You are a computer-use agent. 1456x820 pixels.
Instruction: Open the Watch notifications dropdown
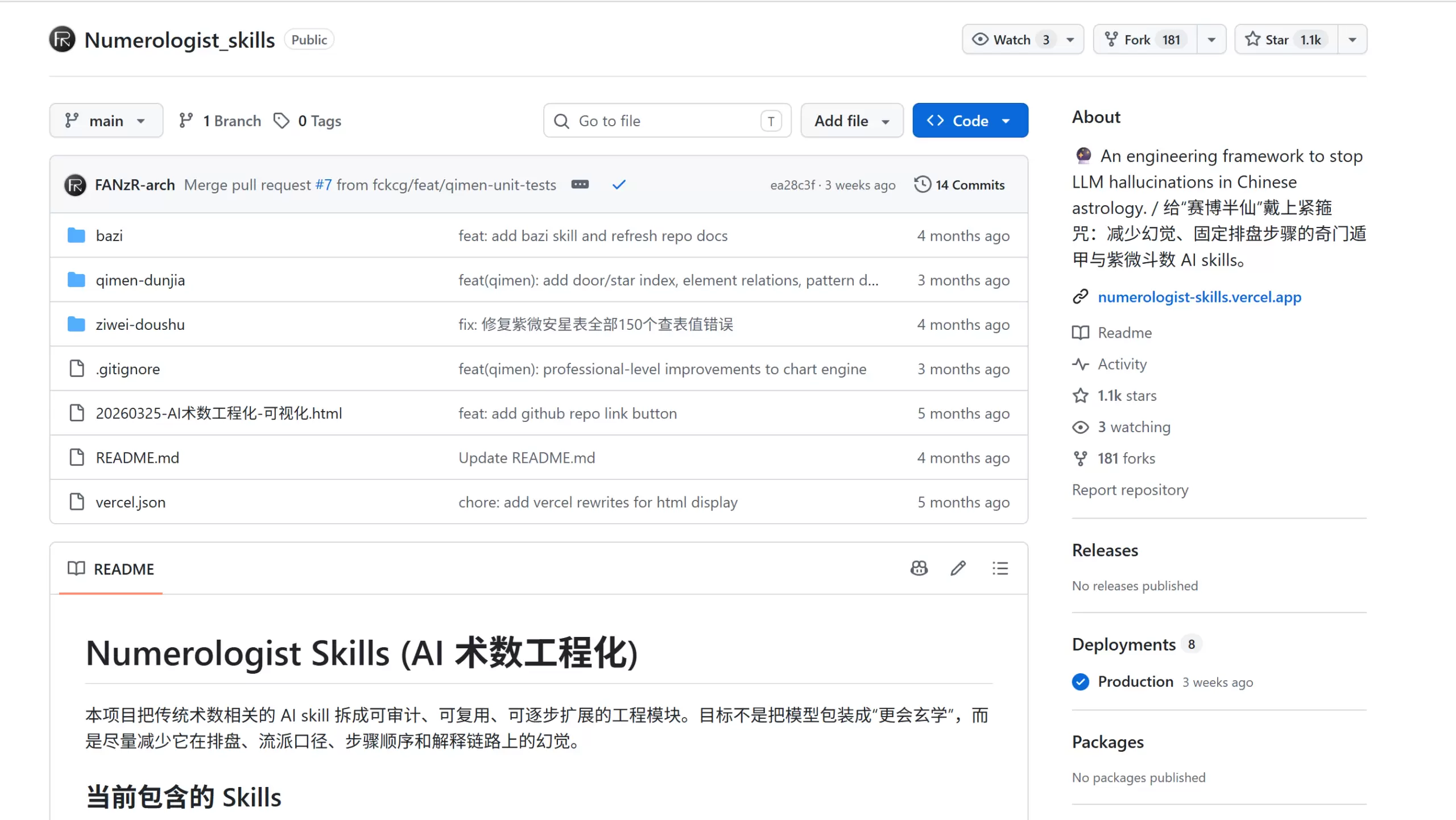[1023, 39]
